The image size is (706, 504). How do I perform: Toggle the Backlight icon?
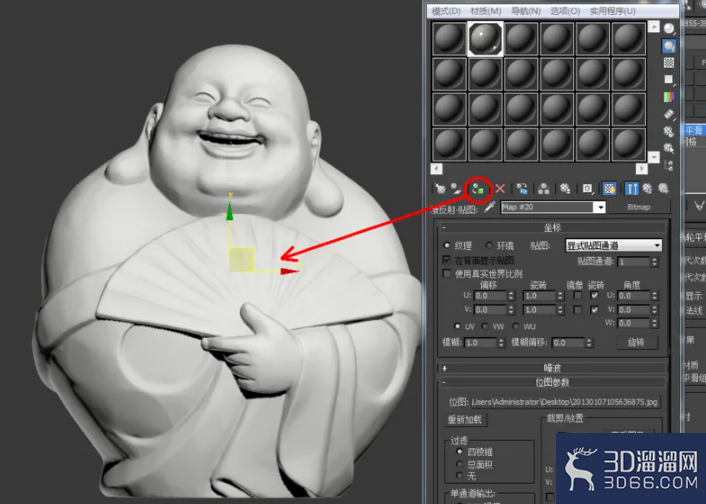(669, 45)
